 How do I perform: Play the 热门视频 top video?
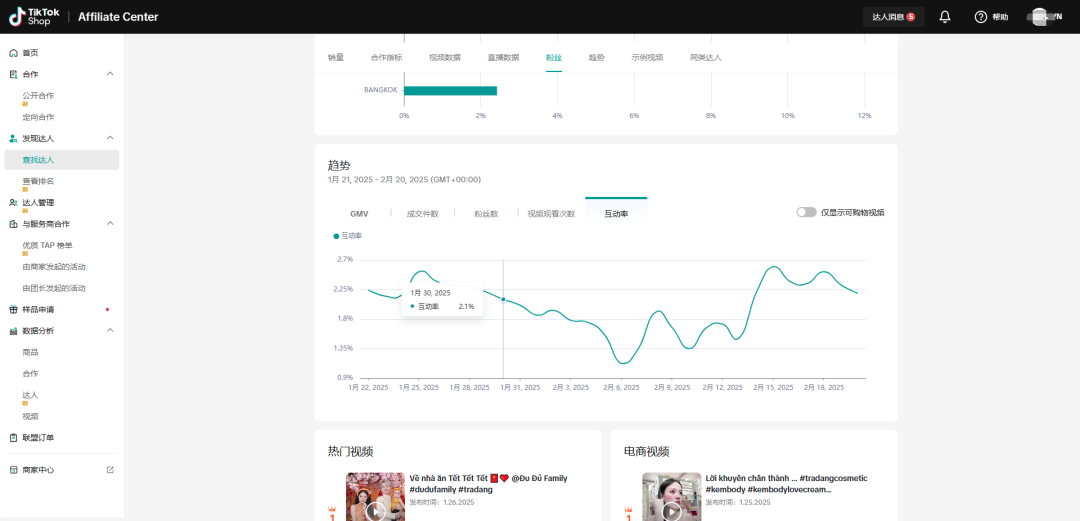tap(375, 511)
